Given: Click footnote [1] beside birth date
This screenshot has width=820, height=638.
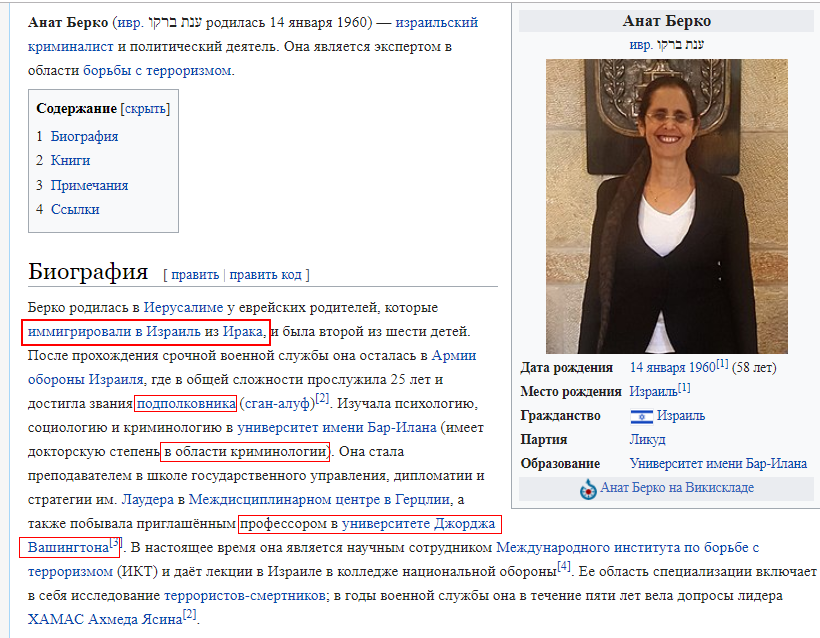Looking at the screenshot, I should pos(722,363).
